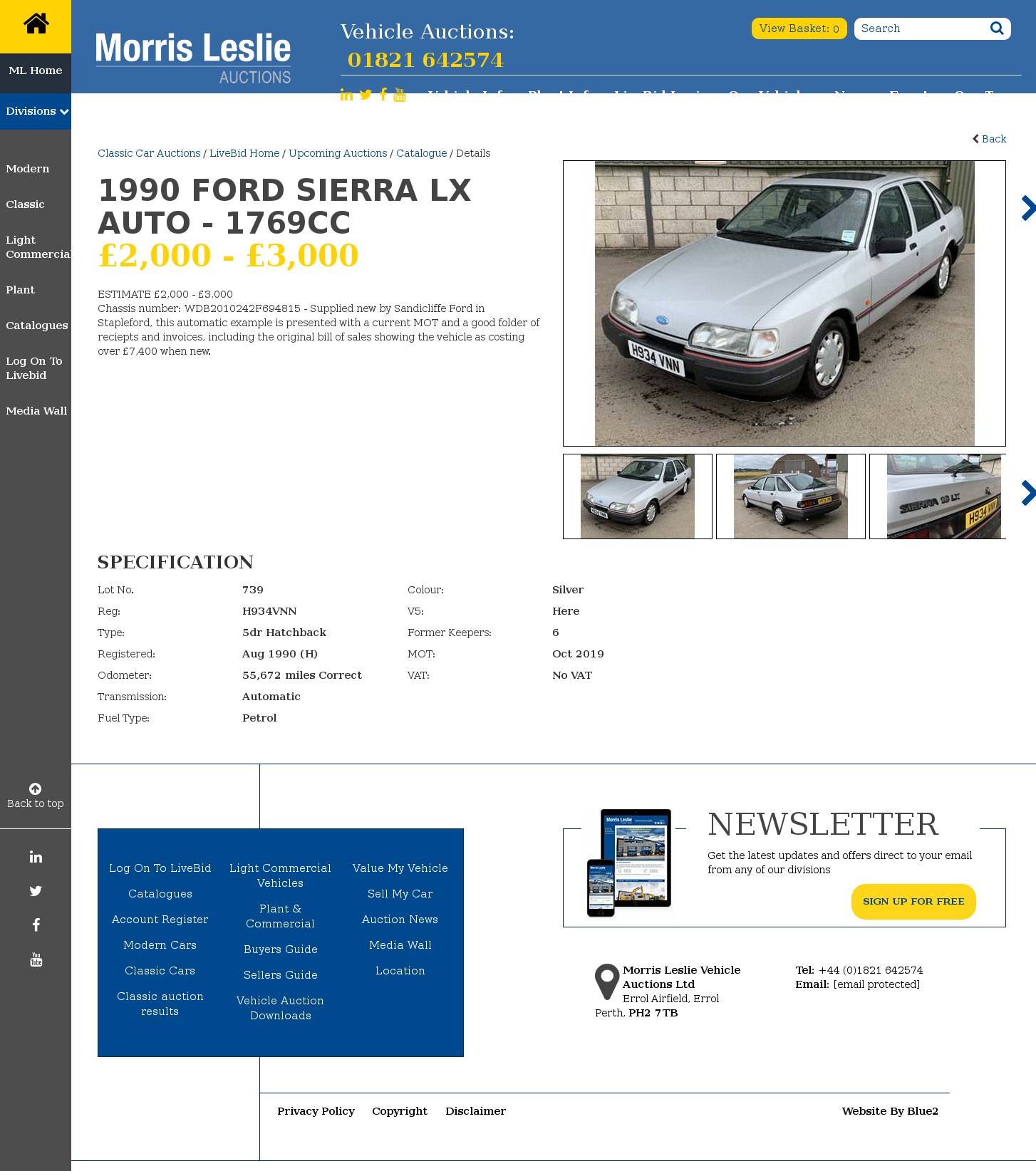Viewport: 1036px width, 1171px height.
Task: Select Sierra badge close-up thumbnail
Action: [x=939, y=496]
